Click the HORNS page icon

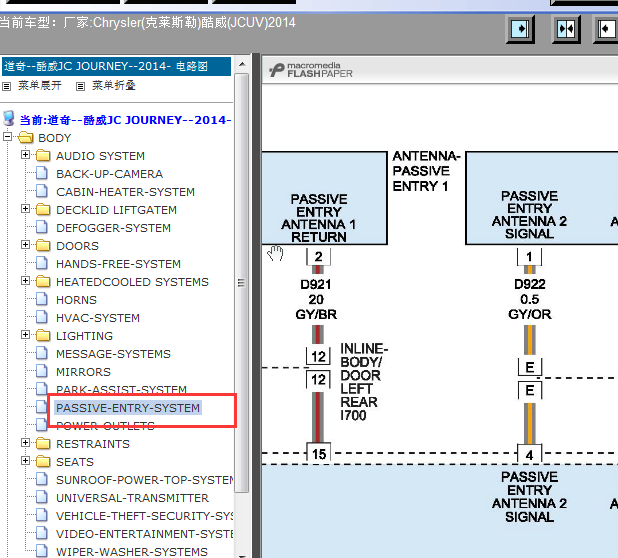point(42,299)
